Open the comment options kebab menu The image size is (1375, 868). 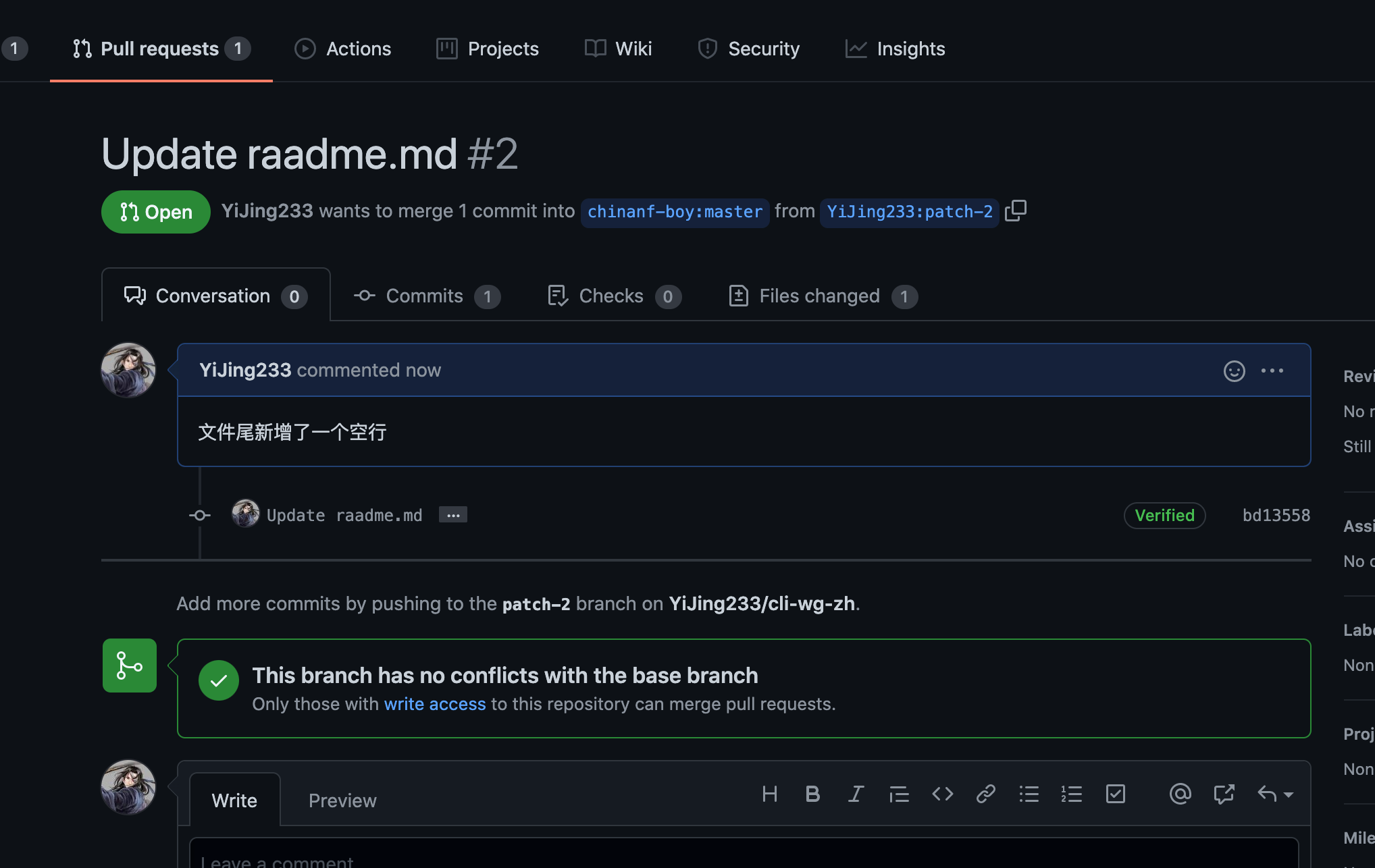click(1272, 371)
